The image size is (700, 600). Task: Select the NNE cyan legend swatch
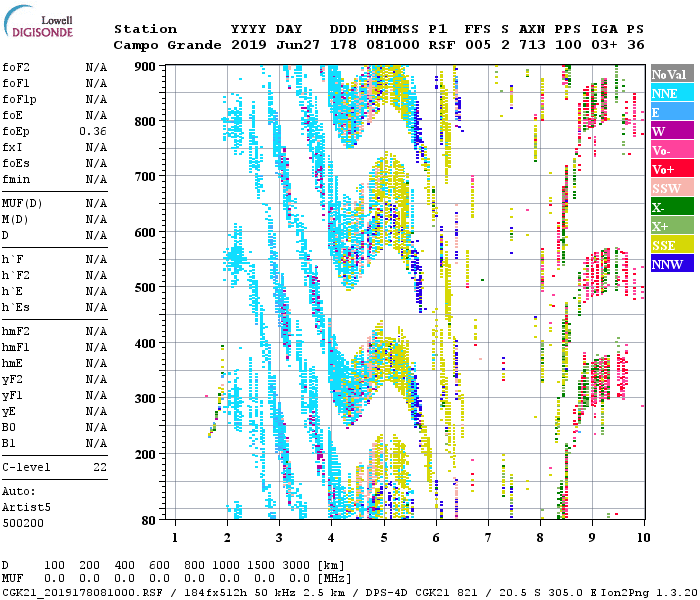pyautogui.click(x=672, y=93)
